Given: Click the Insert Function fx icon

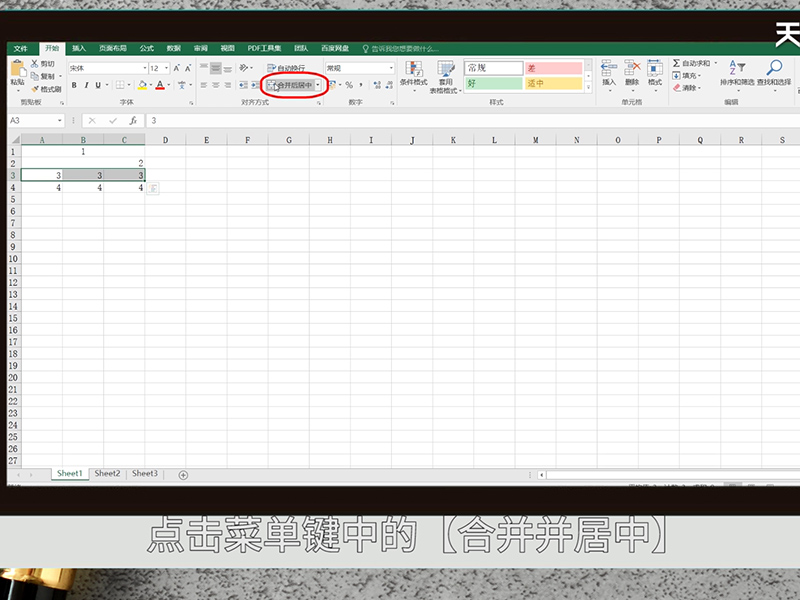Looking at the screenshot, I should coord(133,120).
